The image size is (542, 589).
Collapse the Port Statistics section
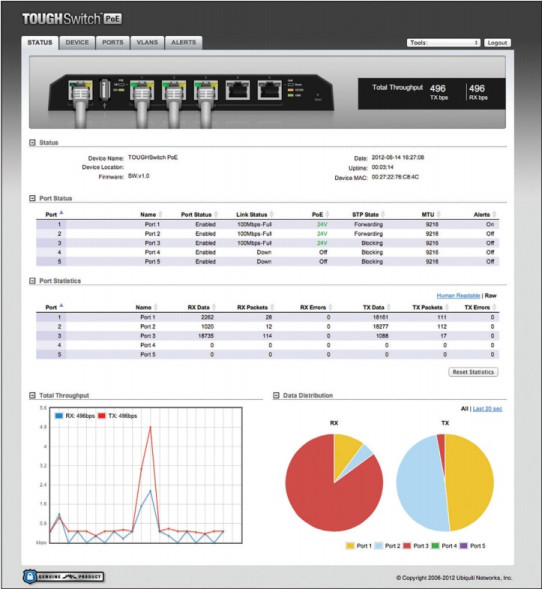32,281
